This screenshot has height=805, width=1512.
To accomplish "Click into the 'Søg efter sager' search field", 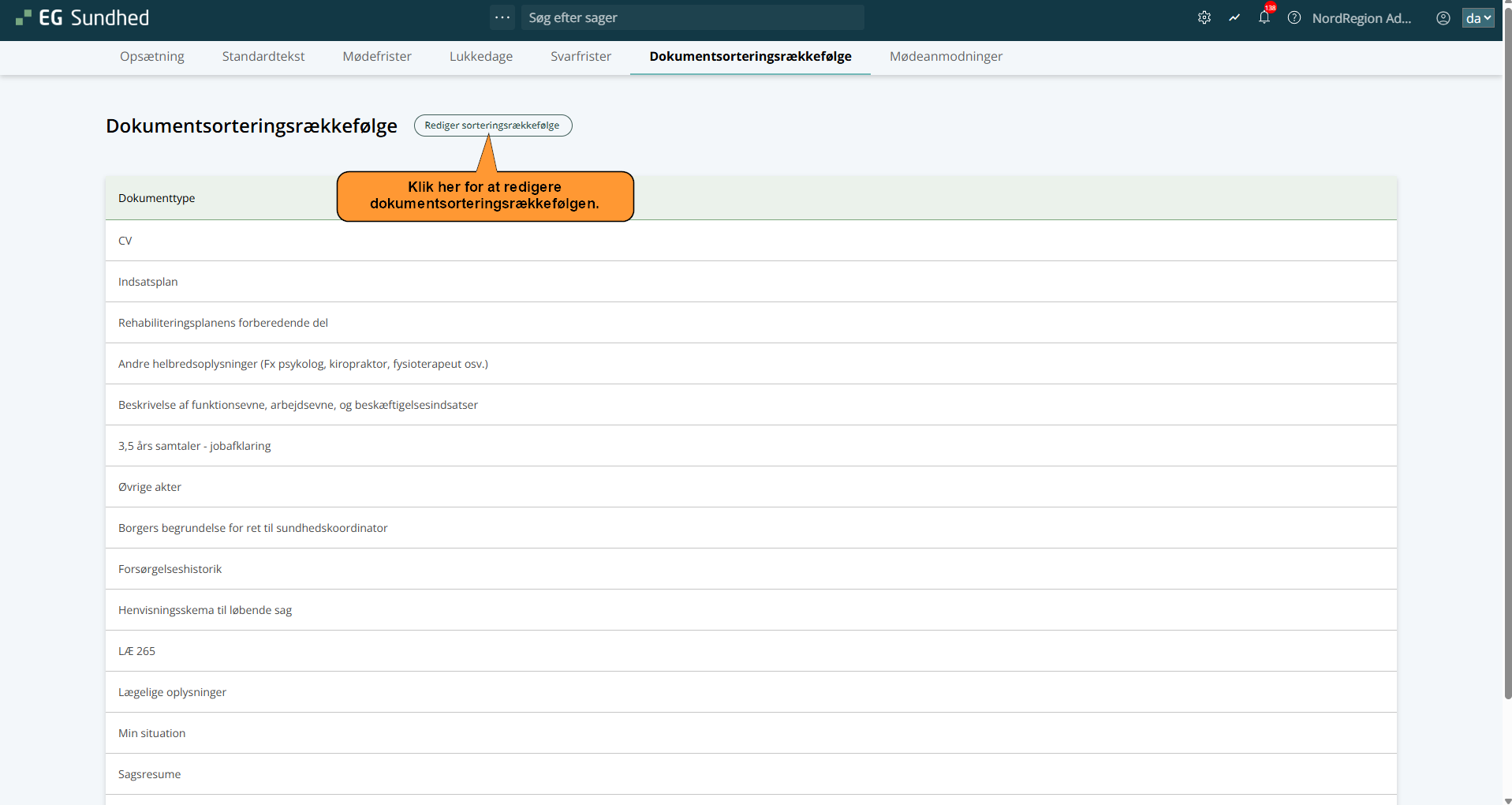I will click(692, 17).
